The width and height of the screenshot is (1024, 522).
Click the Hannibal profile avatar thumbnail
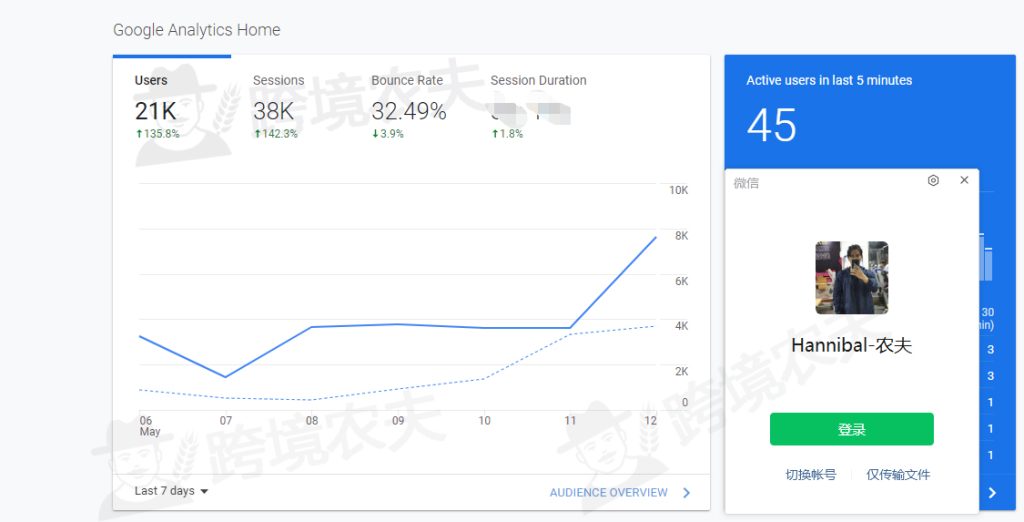click(x=852, y=278)
